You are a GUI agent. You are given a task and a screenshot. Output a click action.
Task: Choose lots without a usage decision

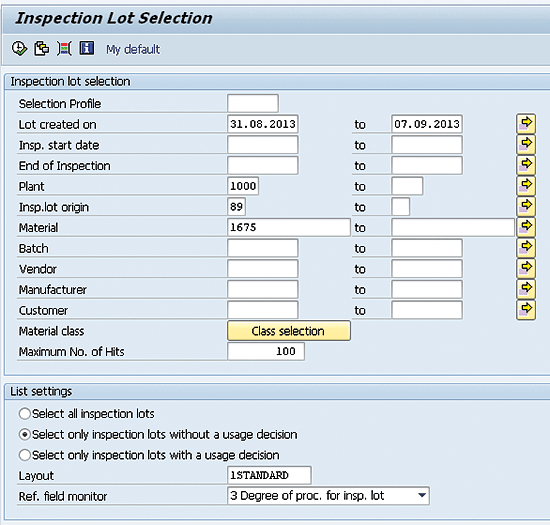(x=25, y=435)
